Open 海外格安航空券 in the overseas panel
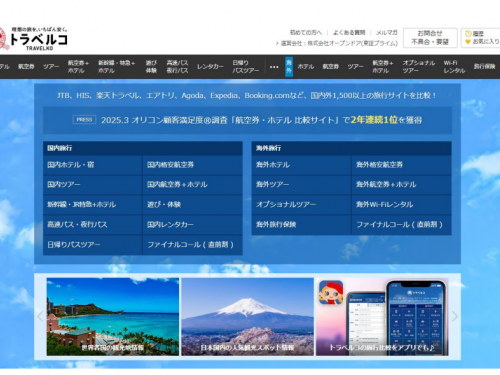Screen dimensions: 500x375 click(401, 165)
